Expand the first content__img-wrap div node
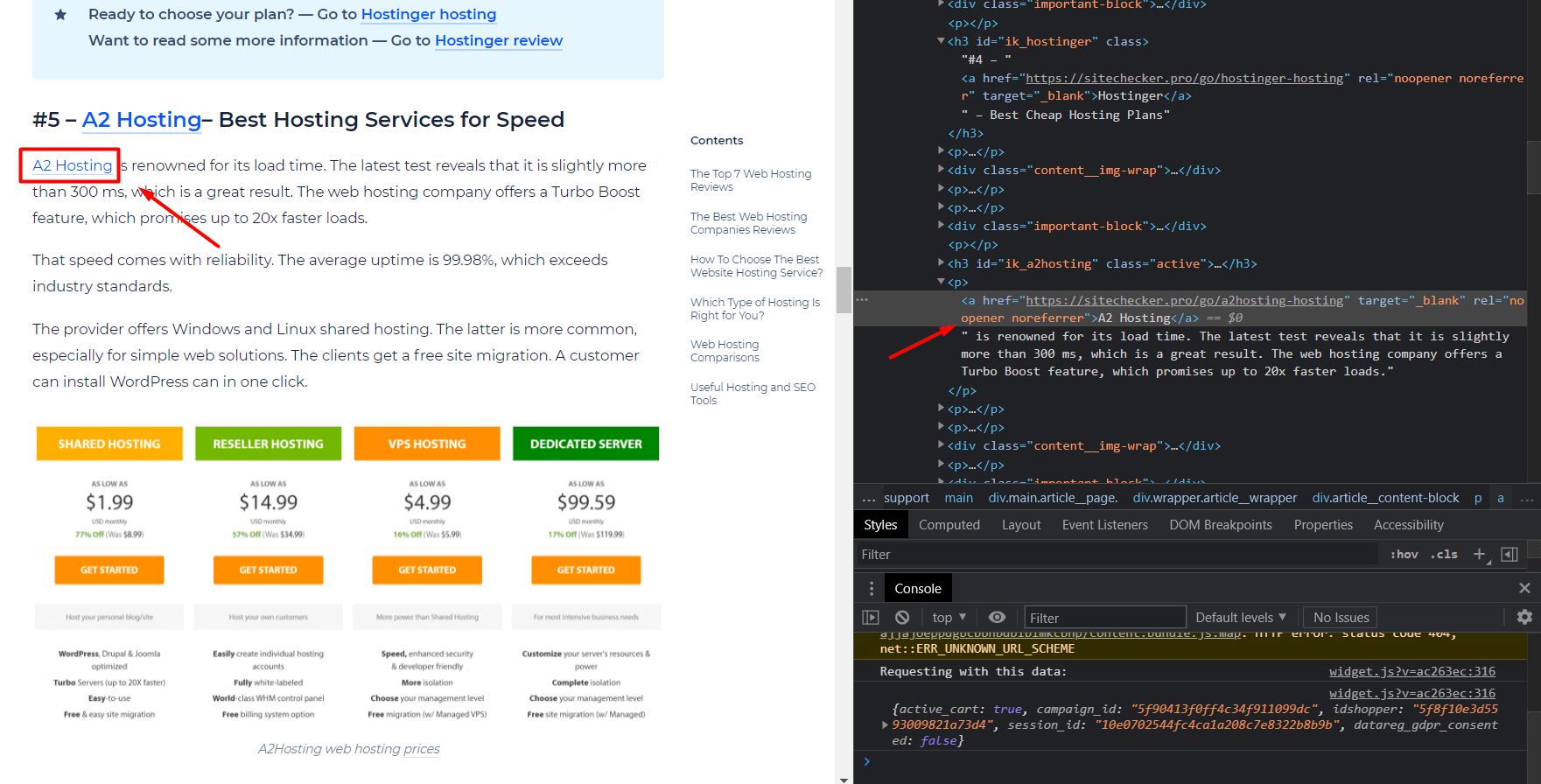Viewport: 1541px width, 784px height. tap(941, 170)
